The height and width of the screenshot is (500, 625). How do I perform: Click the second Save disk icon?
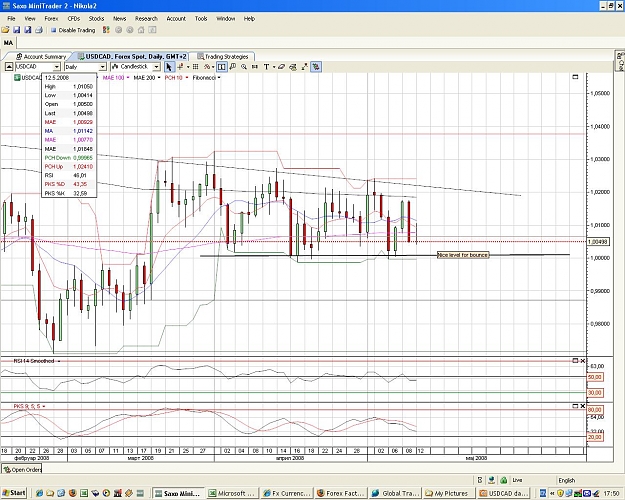(x=28, y=30)
